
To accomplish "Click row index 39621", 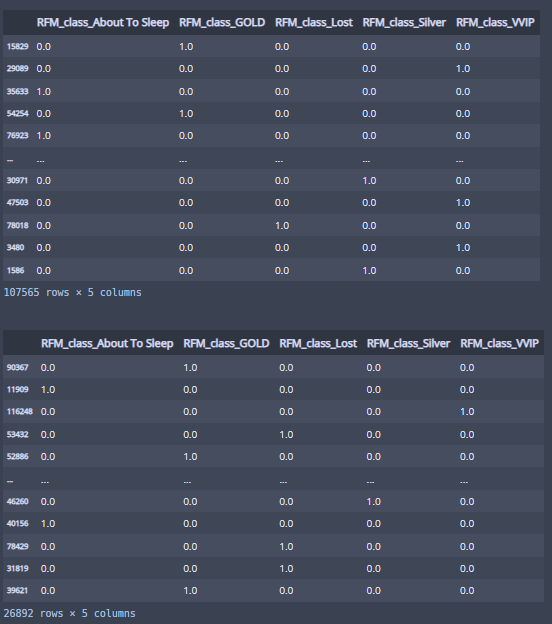I will click(x=18, y=591).
